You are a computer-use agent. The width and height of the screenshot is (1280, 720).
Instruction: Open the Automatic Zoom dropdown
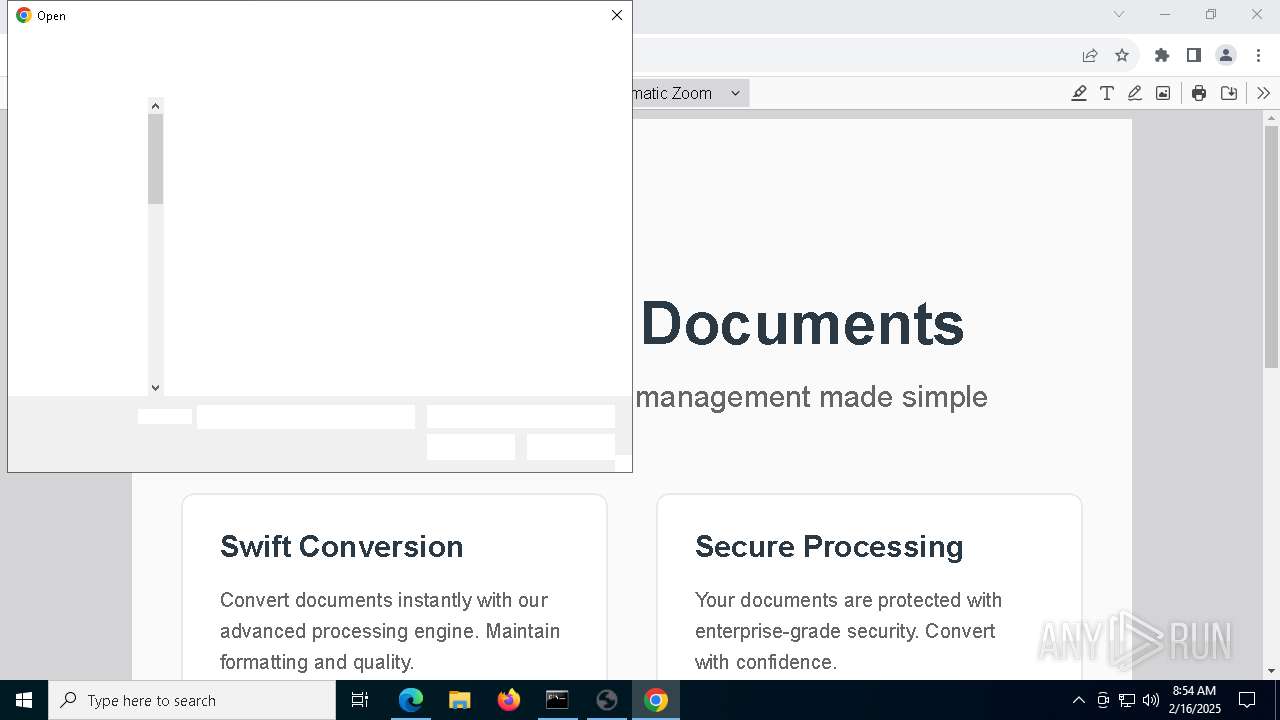[690, 93]
